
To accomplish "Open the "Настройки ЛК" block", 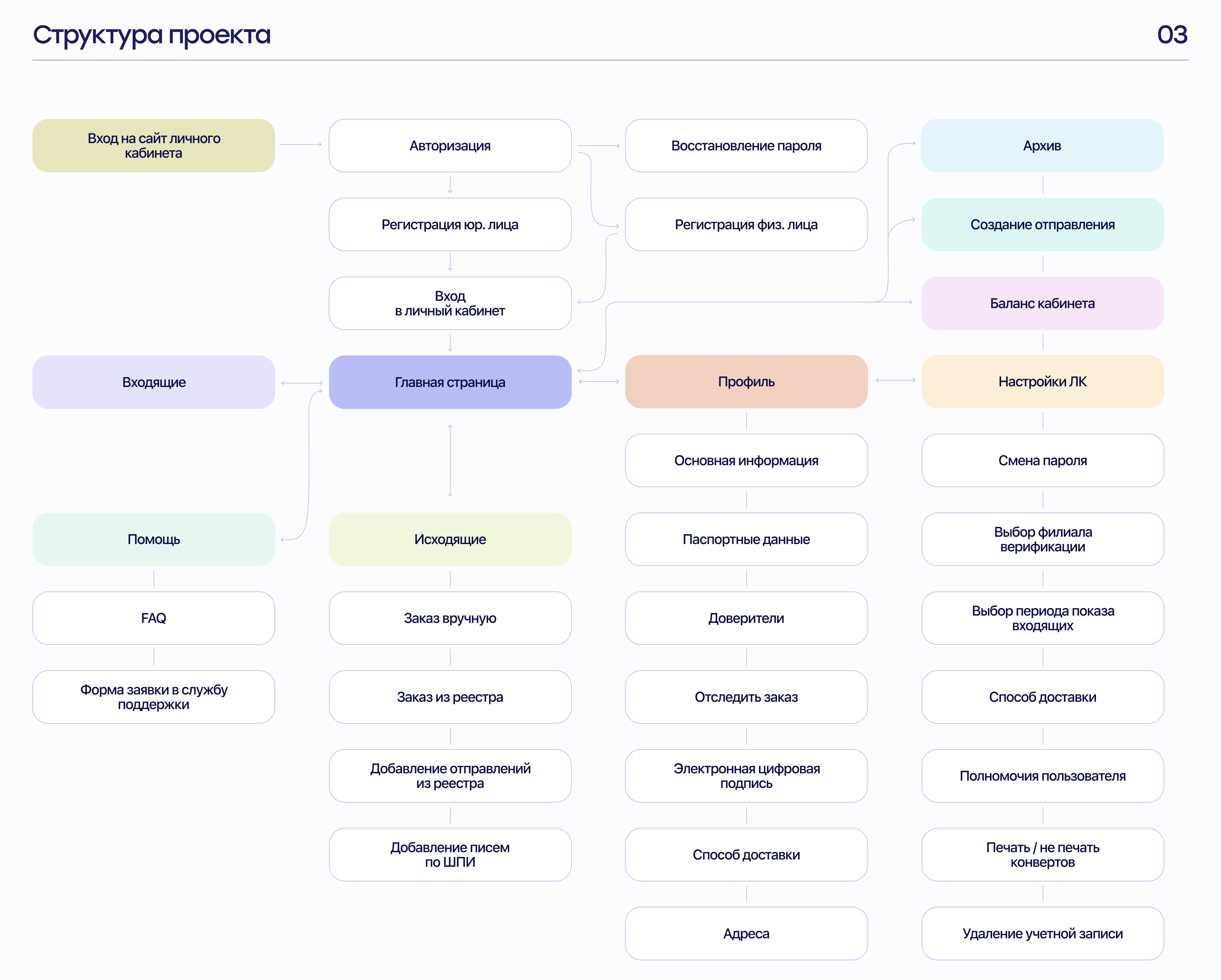I will (x=1042, y=382).
